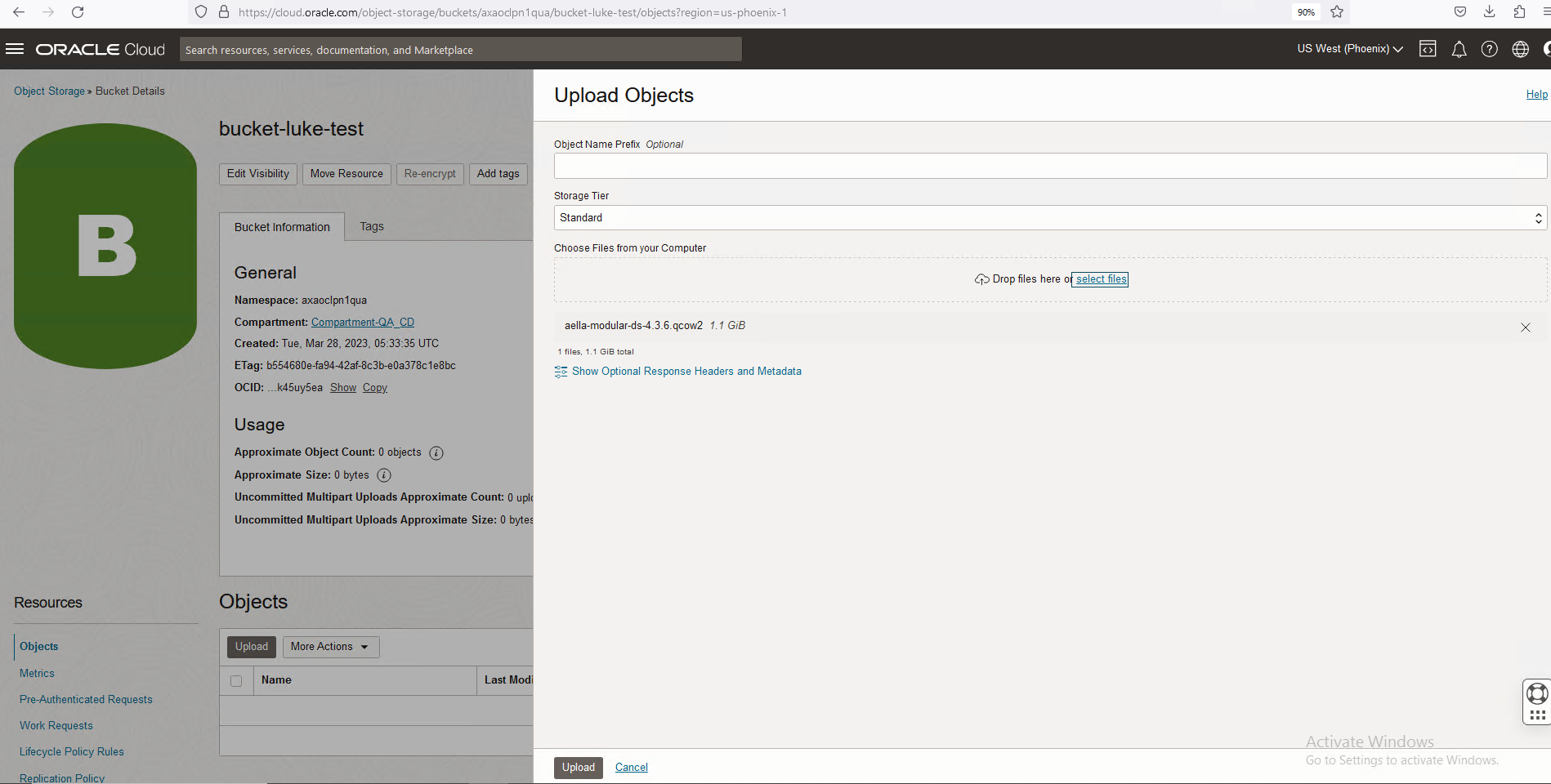Image resolution: width=1551 pixels, height=784 pixels.
Task: Open the notifications bell icon
Action: click(1459, 49)
